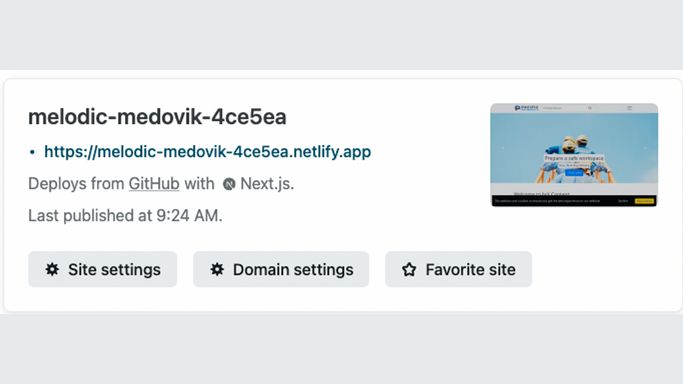Click the Next.js logo icon

point(229,184)
